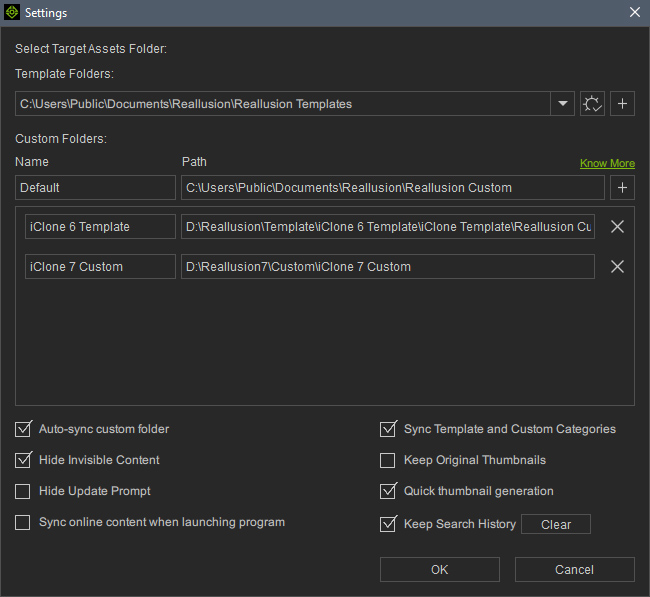Click the Select Target Assets Folder label
This screenshot has height=597, width=650.
tap(91, 49)
